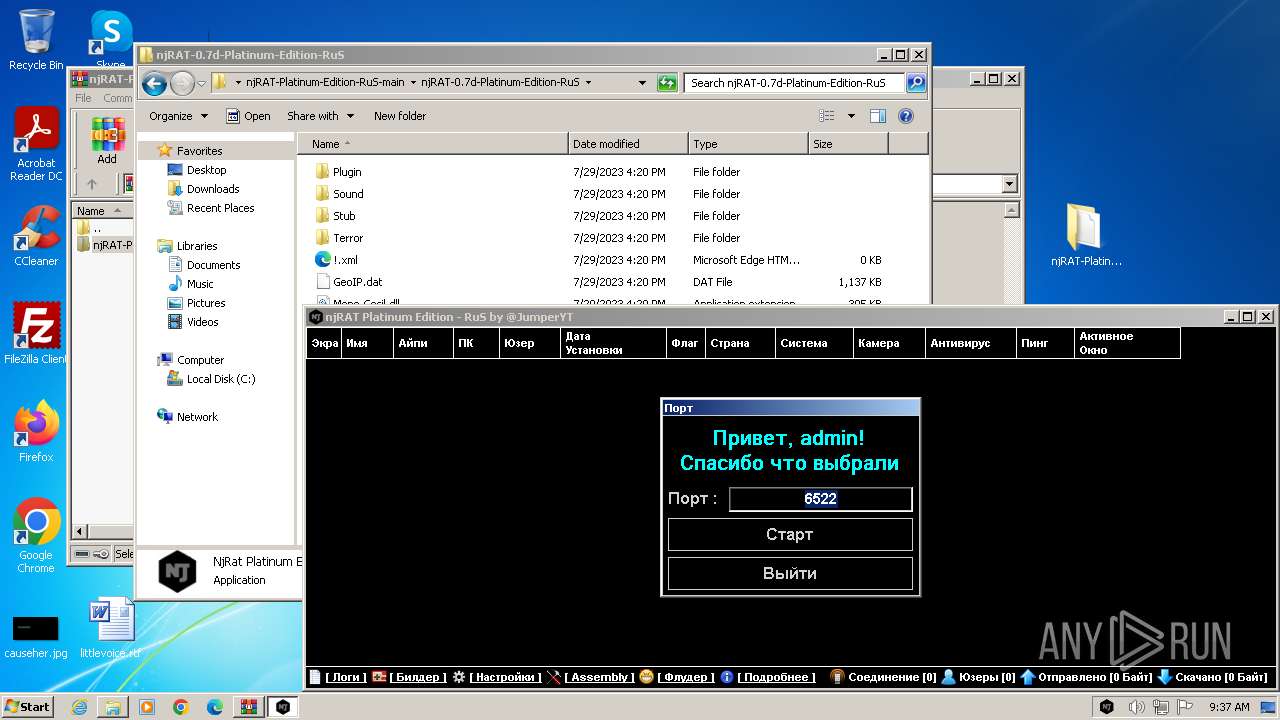Click the Старт button
Image resolution: width=1280 pixels, height=720 pixels.
point(790,534)
